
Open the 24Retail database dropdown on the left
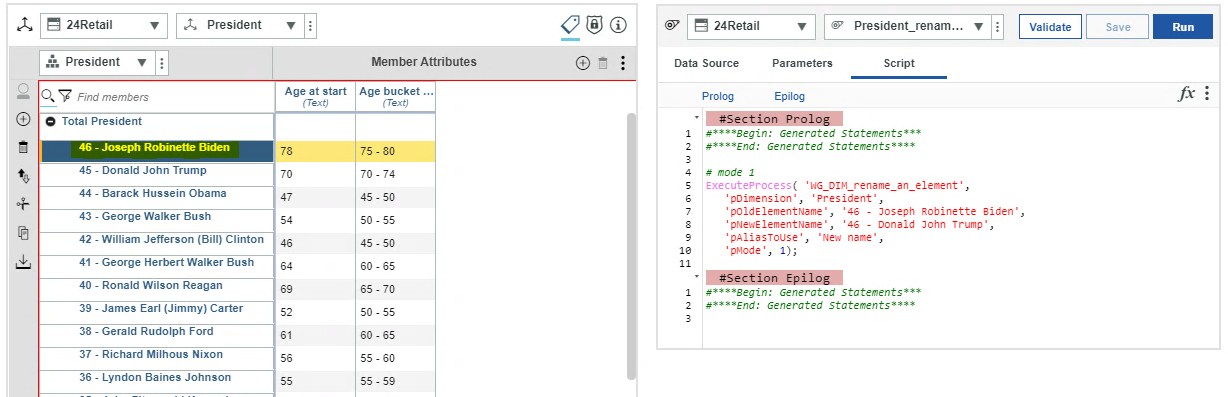pos(104,25)
